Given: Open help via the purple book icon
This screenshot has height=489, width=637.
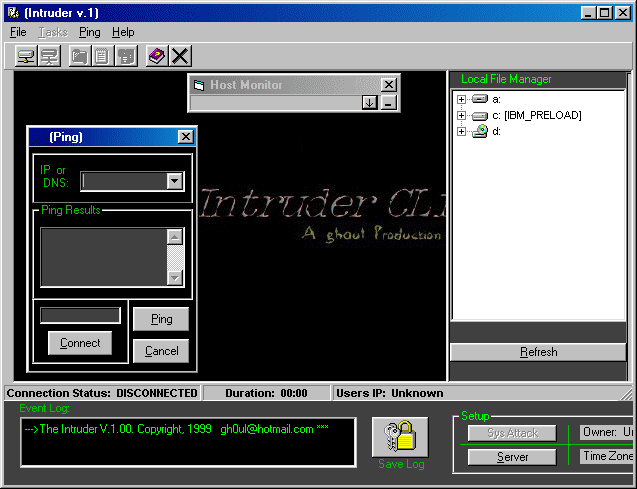Looking at the screenshot, I should tap(156, 56).
